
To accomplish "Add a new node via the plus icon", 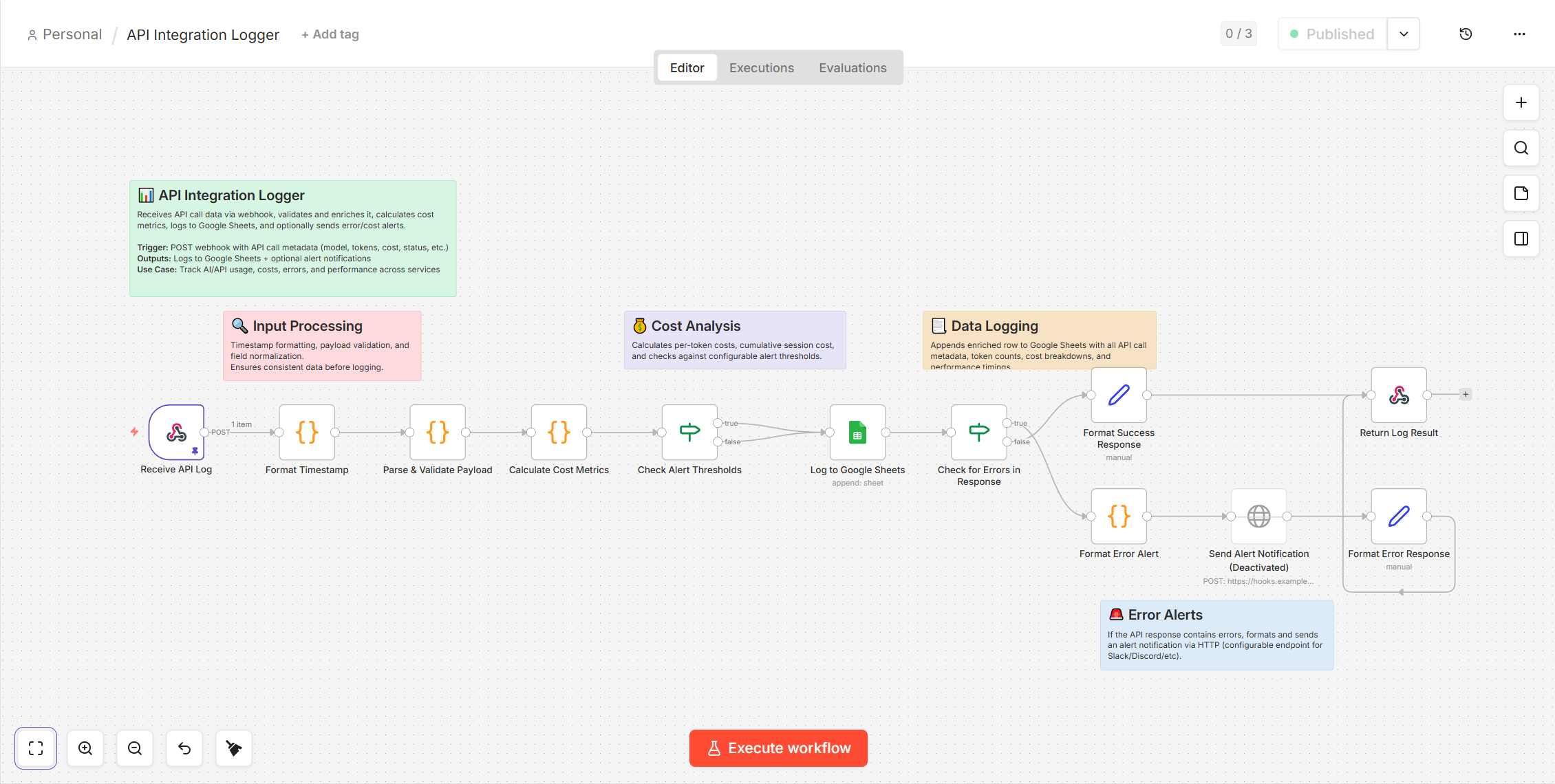I will click(x=1521, y=102).
